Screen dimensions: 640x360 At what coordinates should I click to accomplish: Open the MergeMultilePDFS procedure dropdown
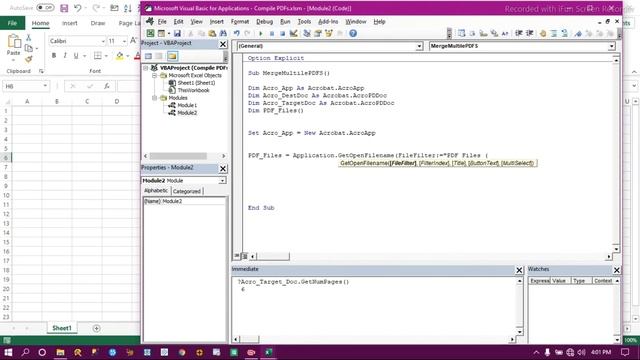tap(611, 47)
